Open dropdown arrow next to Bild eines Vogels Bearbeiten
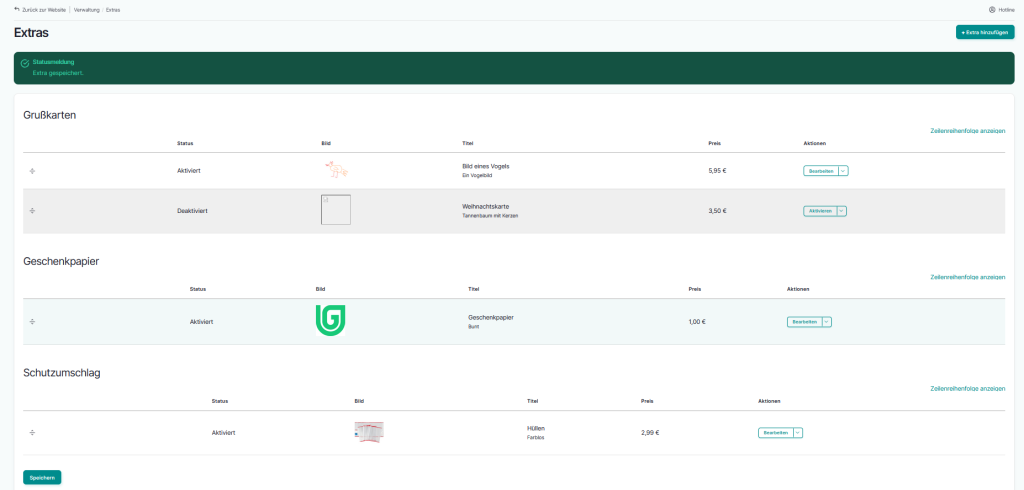 (842, 171)
